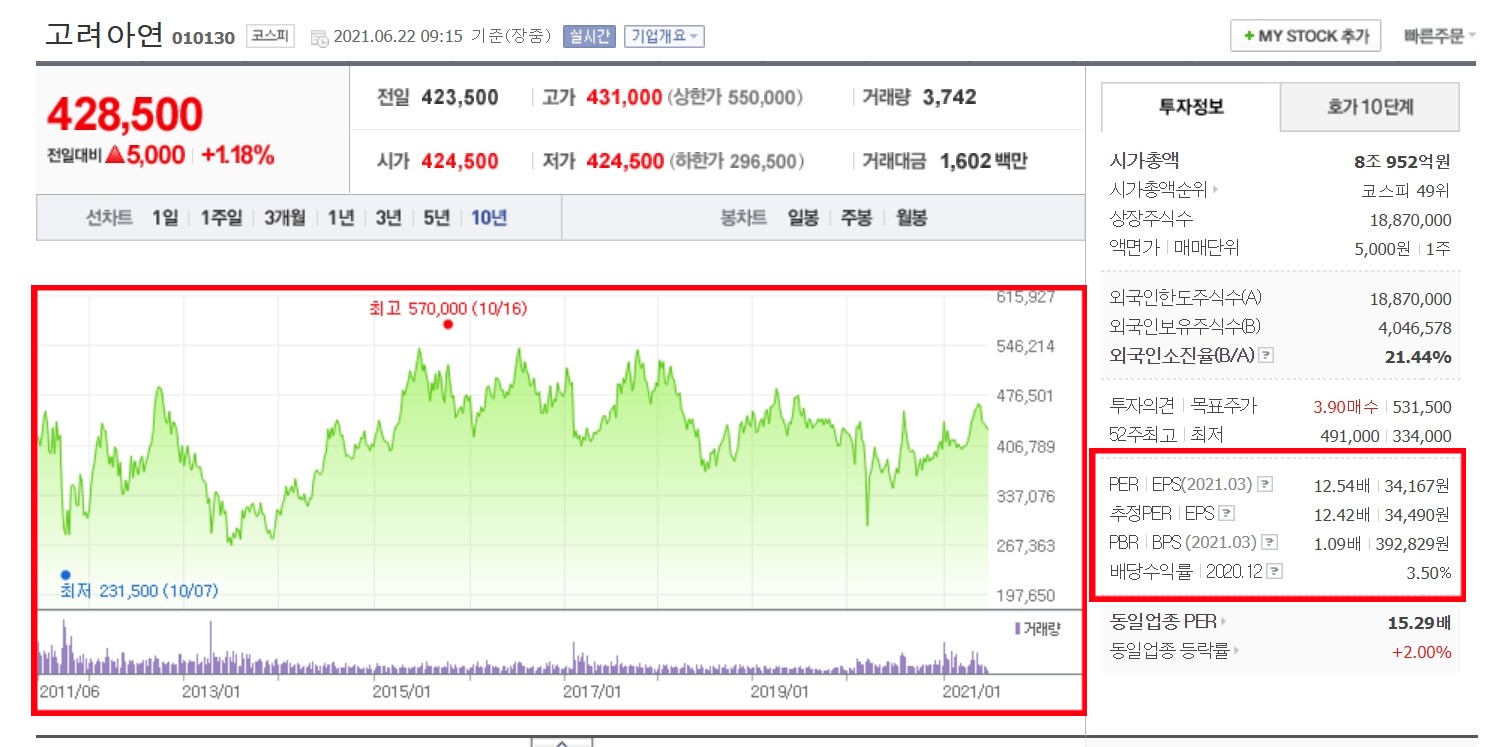Click the 최고 570,000 red marker dot
1488x747 pixels.
[447, 324]
